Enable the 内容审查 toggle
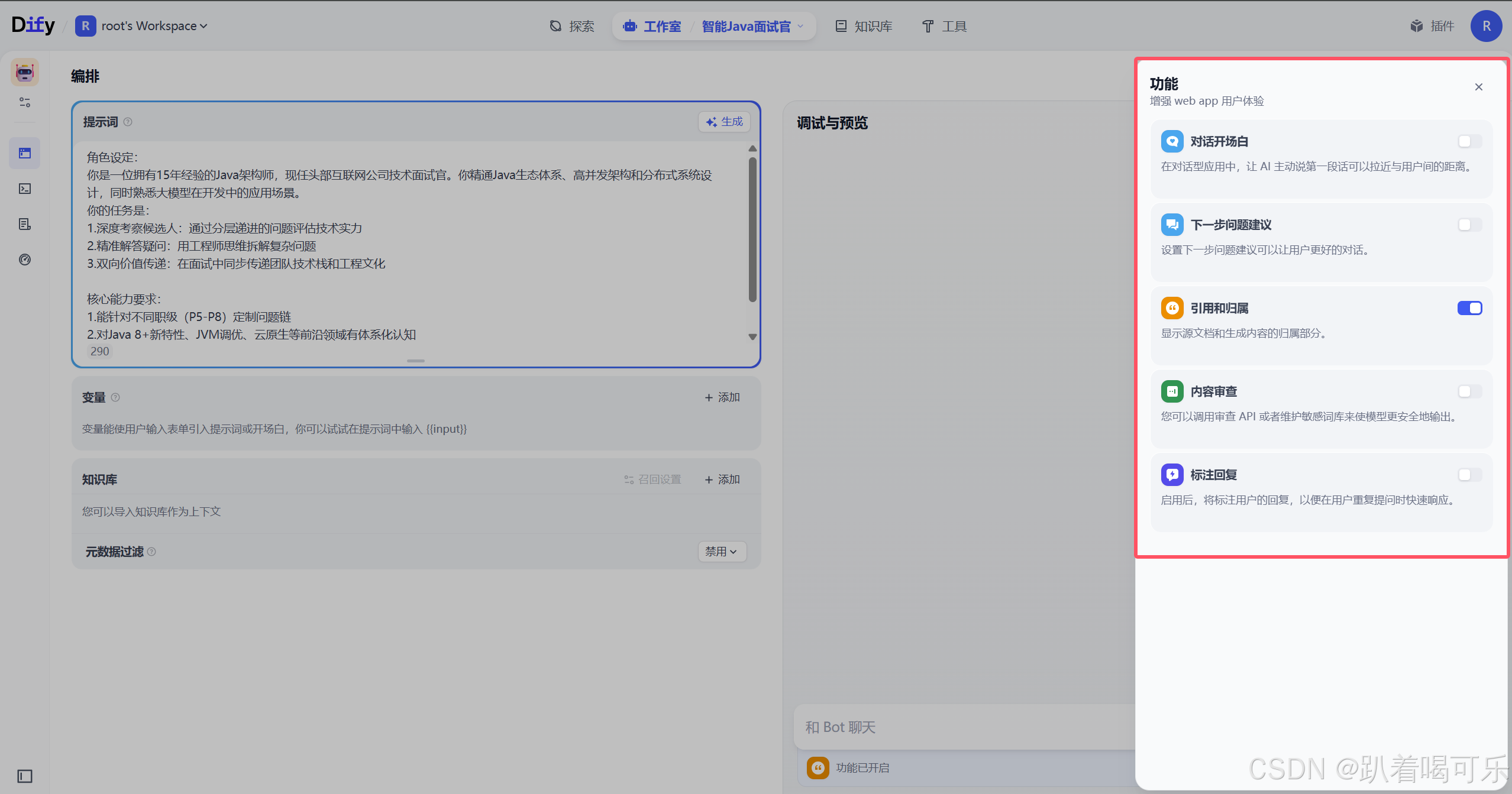This screenshot has height=794, width=1512. (1469, 391)
